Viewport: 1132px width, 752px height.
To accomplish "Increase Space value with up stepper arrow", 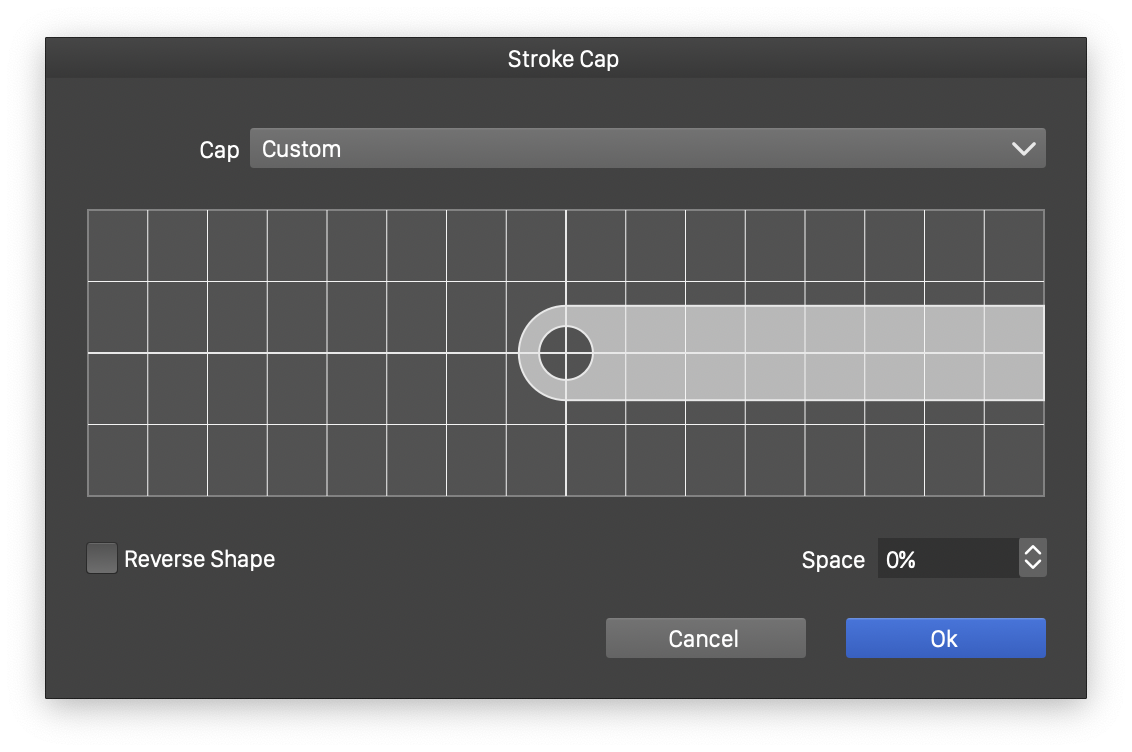I will click(1033, 550).
